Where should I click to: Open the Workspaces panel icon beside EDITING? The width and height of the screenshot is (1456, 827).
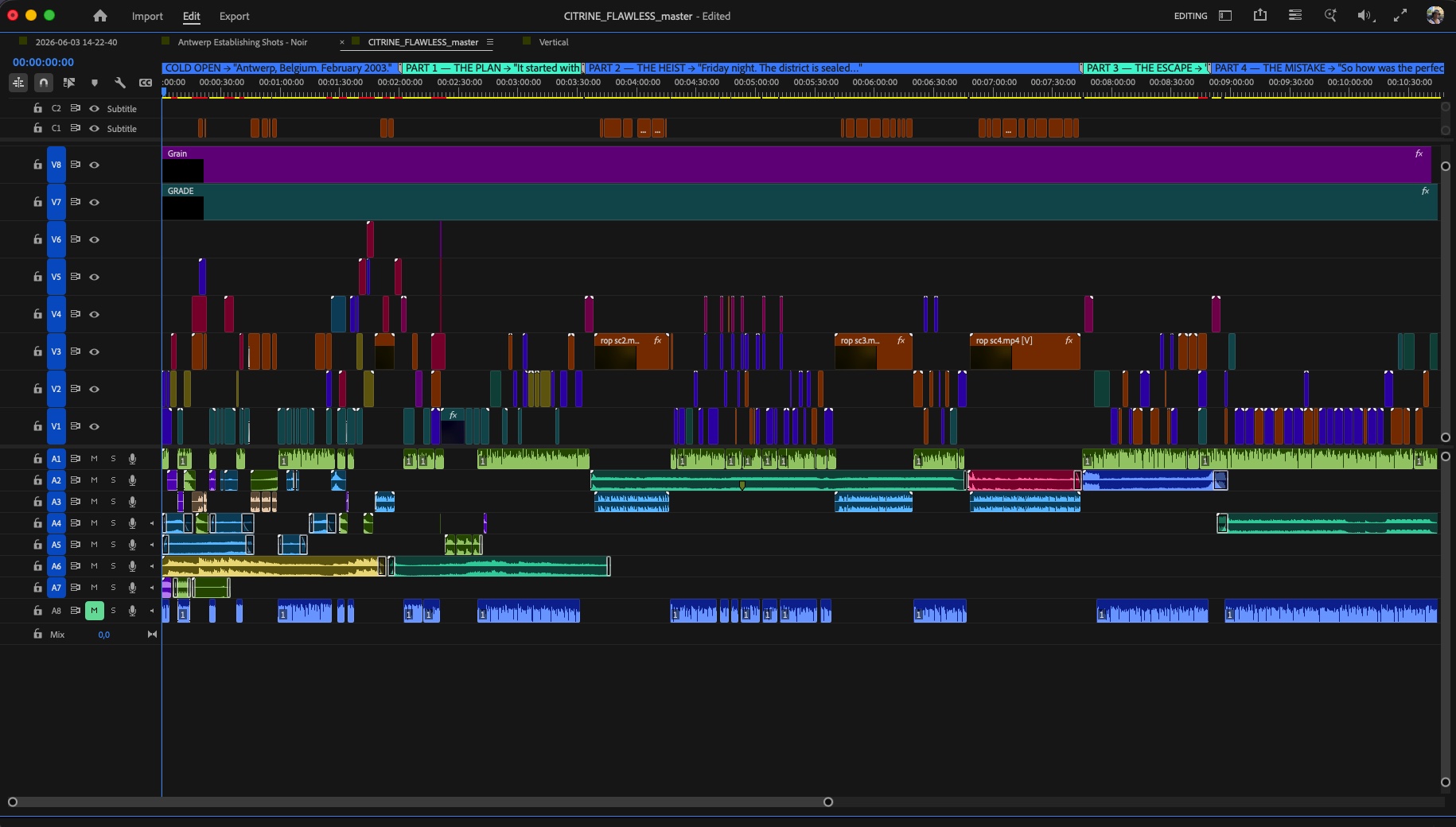[x=1225, y=16]
